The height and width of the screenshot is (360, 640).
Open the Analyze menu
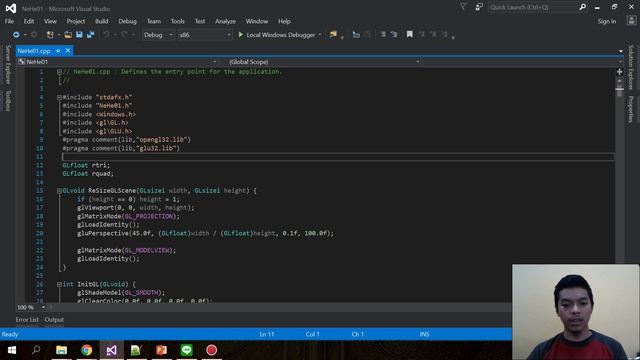225,21
